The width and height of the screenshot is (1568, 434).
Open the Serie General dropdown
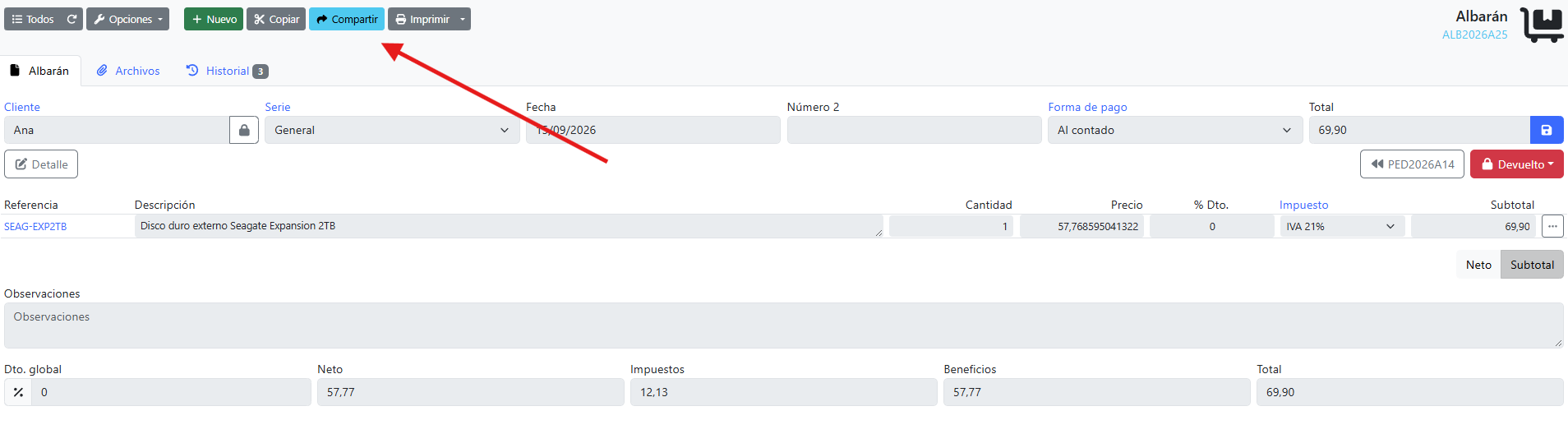pyautogui.click(x=392, y=130)
